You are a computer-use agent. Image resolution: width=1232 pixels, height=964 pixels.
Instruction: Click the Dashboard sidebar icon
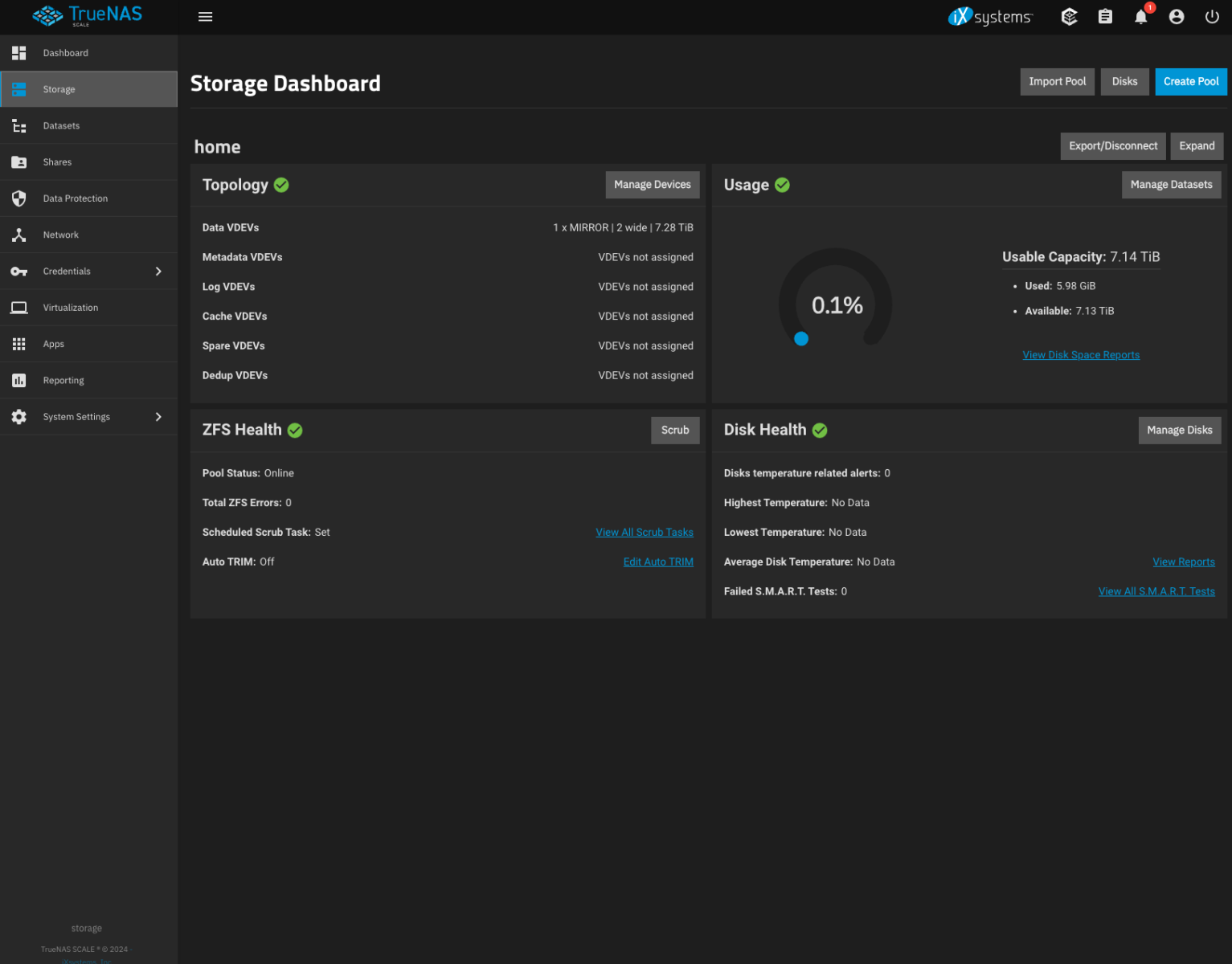click(19, 53)
